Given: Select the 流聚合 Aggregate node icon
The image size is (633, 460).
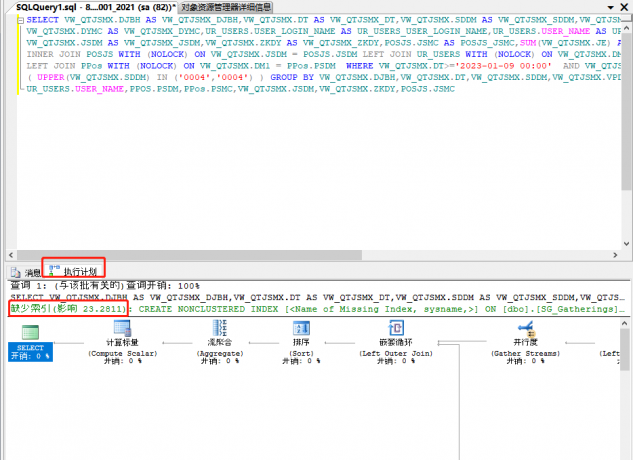Looking at the screenshot, I should (x=220, y=328).
